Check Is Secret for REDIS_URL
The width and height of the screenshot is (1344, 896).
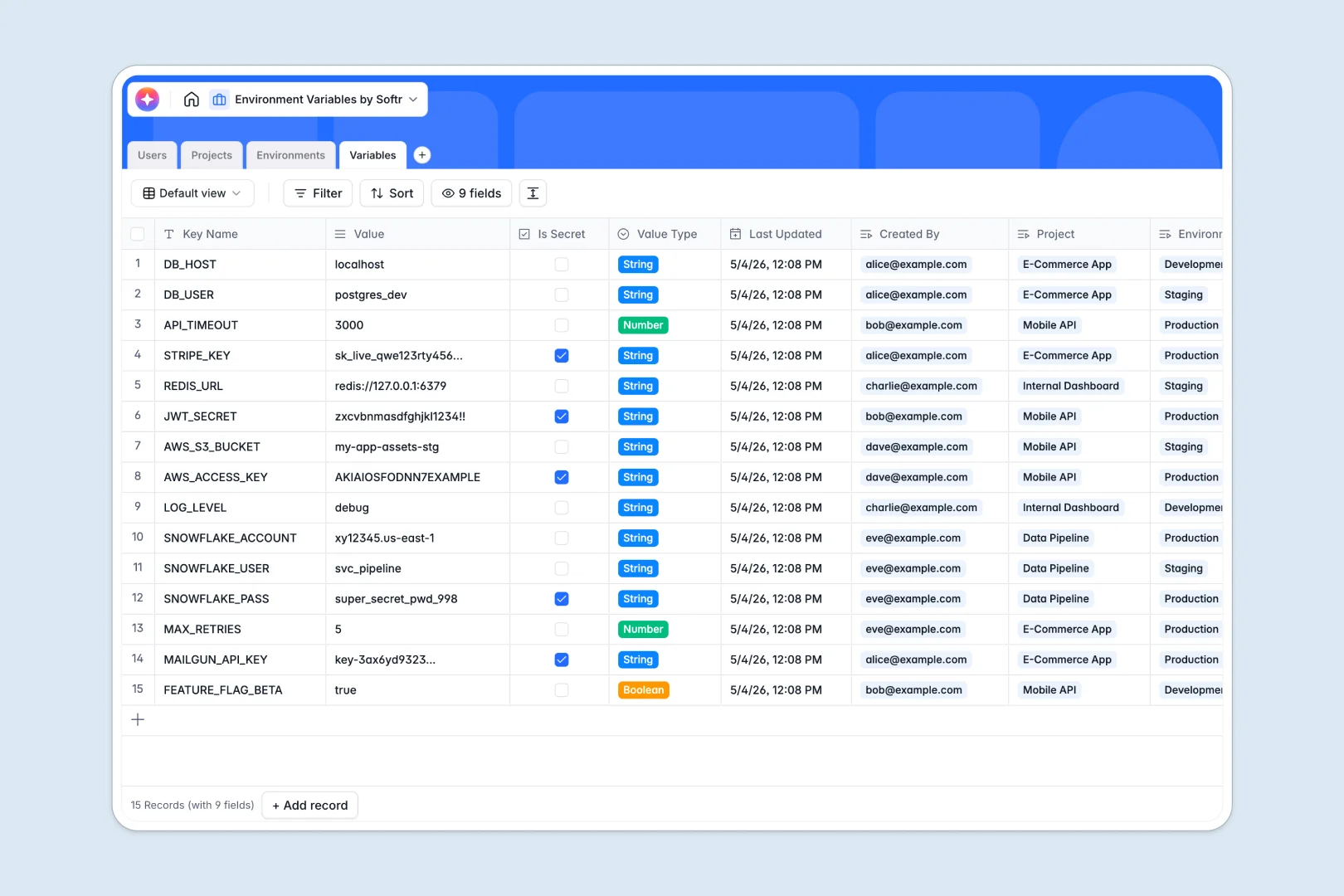point(562,386)
